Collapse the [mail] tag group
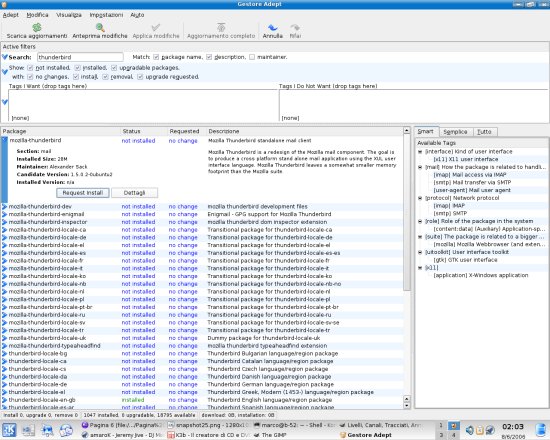This screenshot has height=440, width=550. click(x=420, y=167)
